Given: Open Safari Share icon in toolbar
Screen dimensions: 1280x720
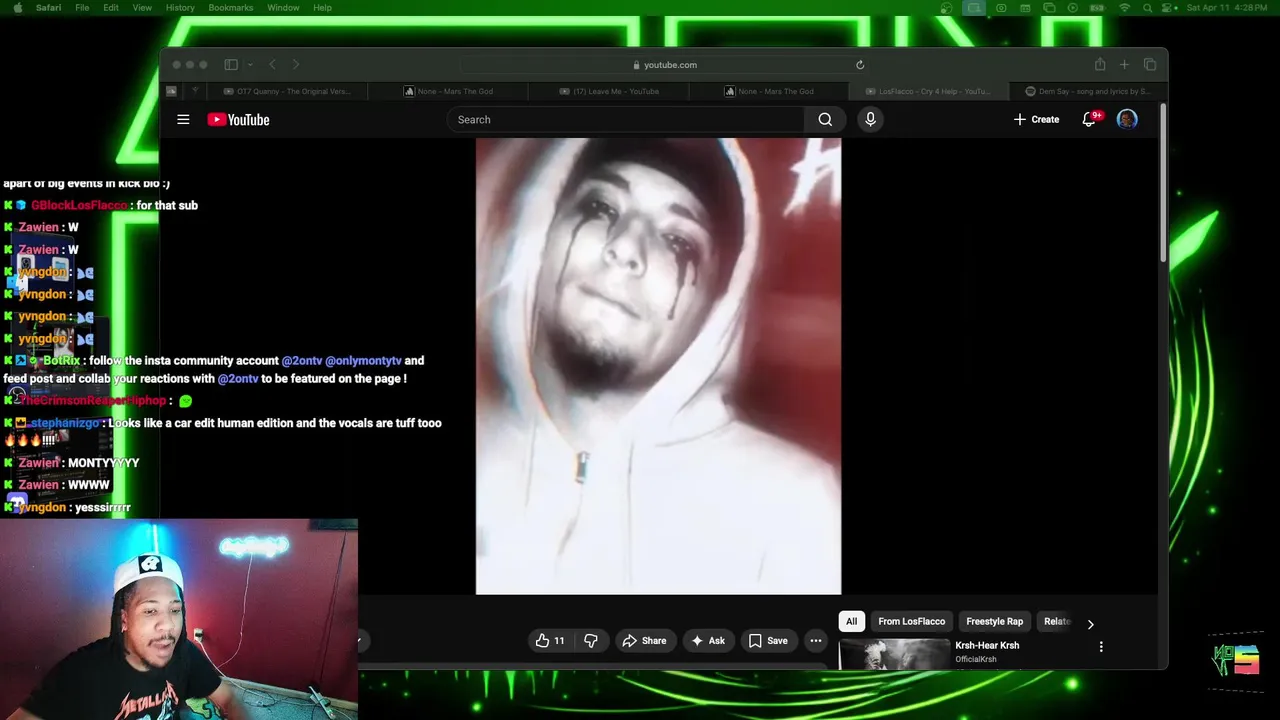Looking at the screenshot, I should (1100, 65).
